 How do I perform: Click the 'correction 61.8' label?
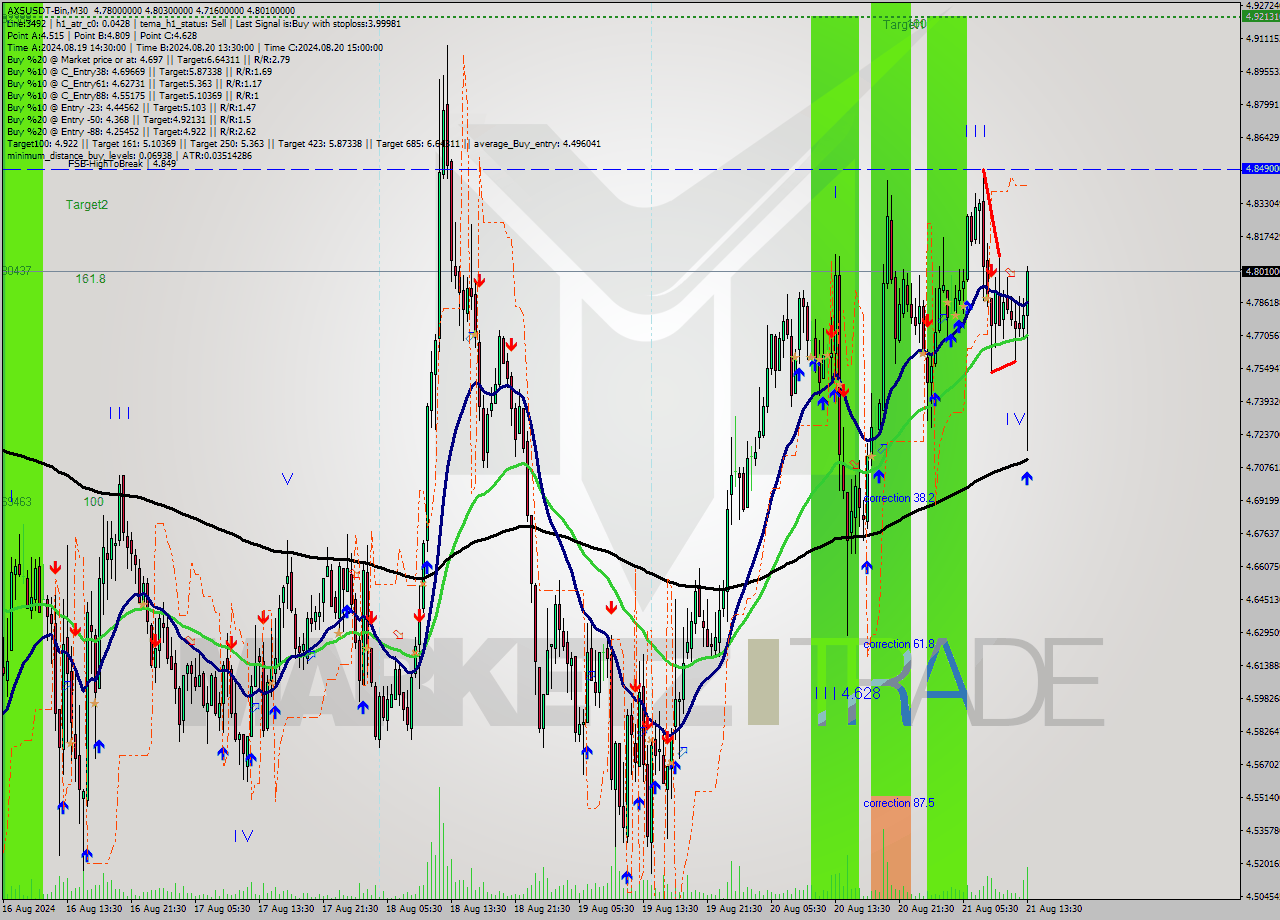click(x=899, y=644)
